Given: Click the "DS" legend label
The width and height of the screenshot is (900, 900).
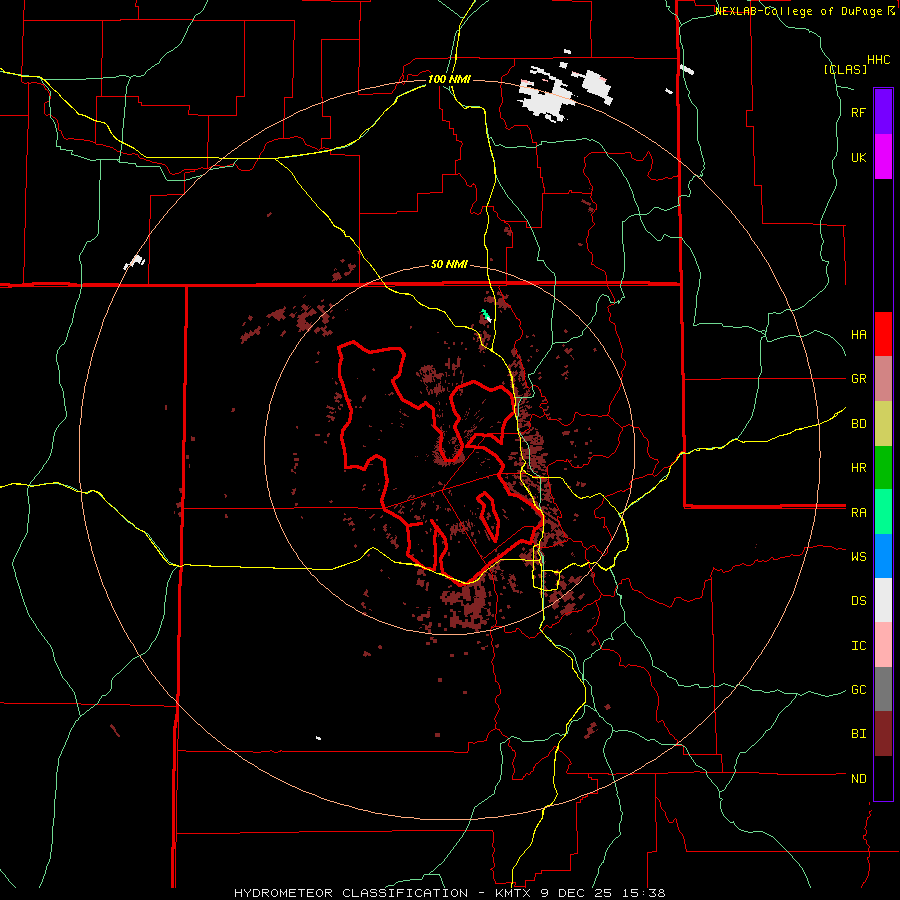Looking at the screenshot, I should click(x=858, y=601).
